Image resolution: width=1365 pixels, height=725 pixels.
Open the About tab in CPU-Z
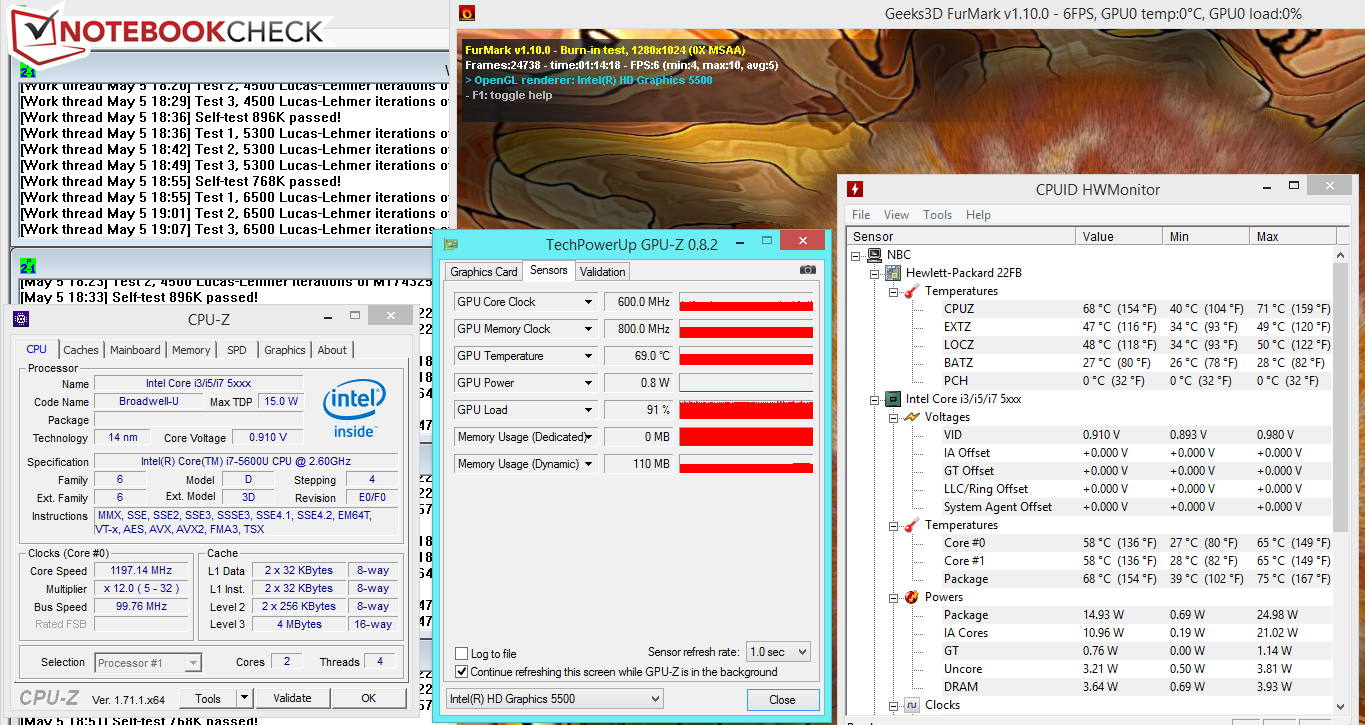[332, 350]
